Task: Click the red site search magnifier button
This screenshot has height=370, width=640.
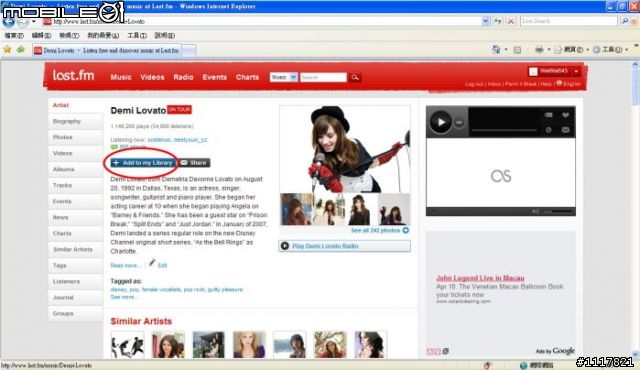Action: (x=355, y=77)
